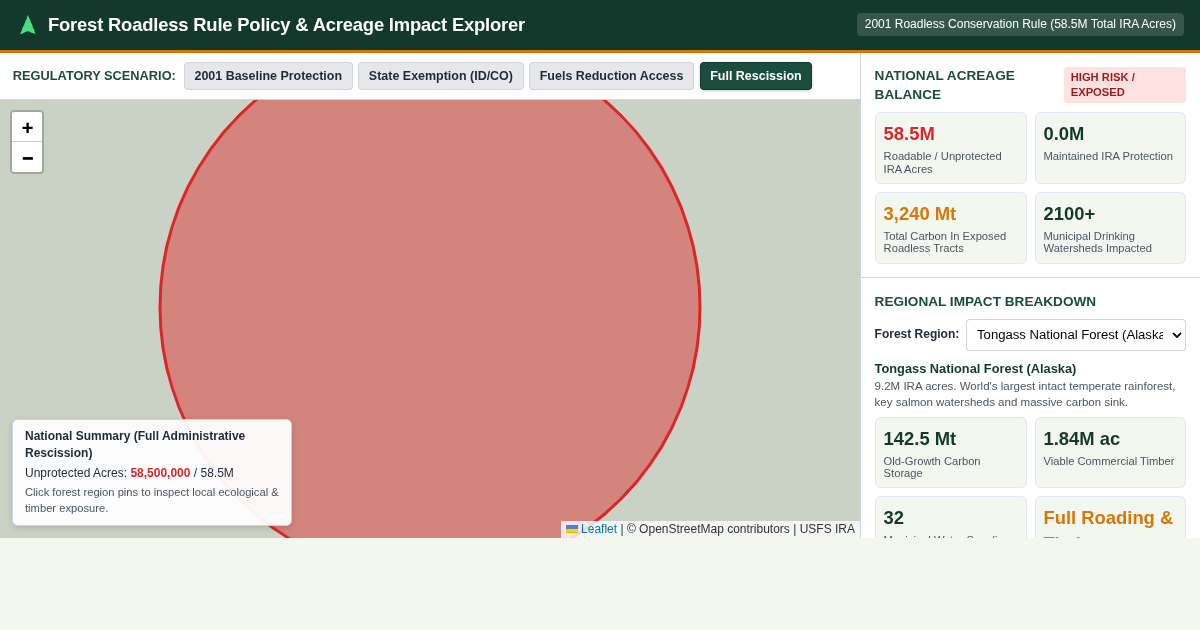
Task: Click the National Summary info box
Action: pos(152,472)
